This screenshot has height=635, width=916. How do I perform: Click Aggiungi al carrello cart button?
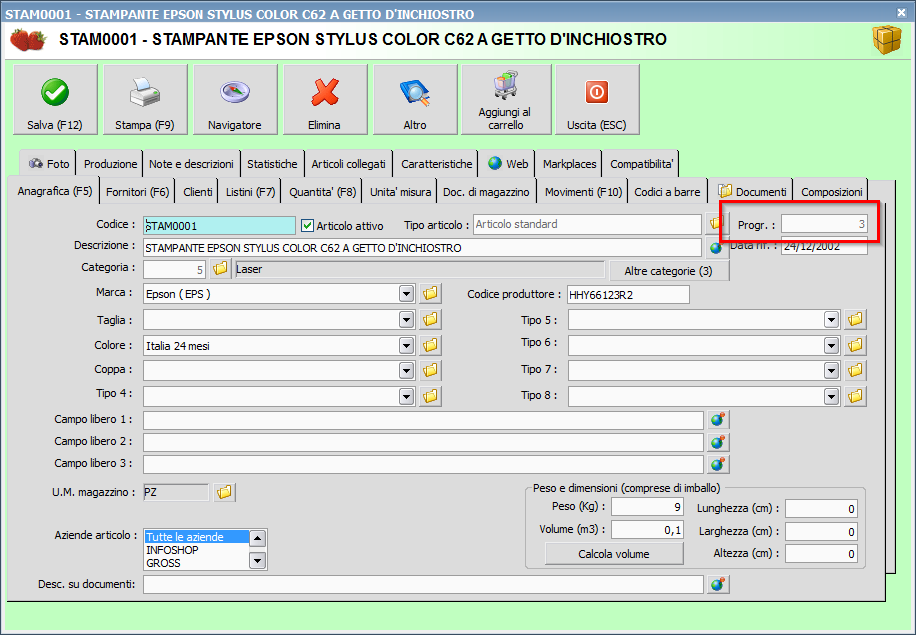[x=506, y=100]
